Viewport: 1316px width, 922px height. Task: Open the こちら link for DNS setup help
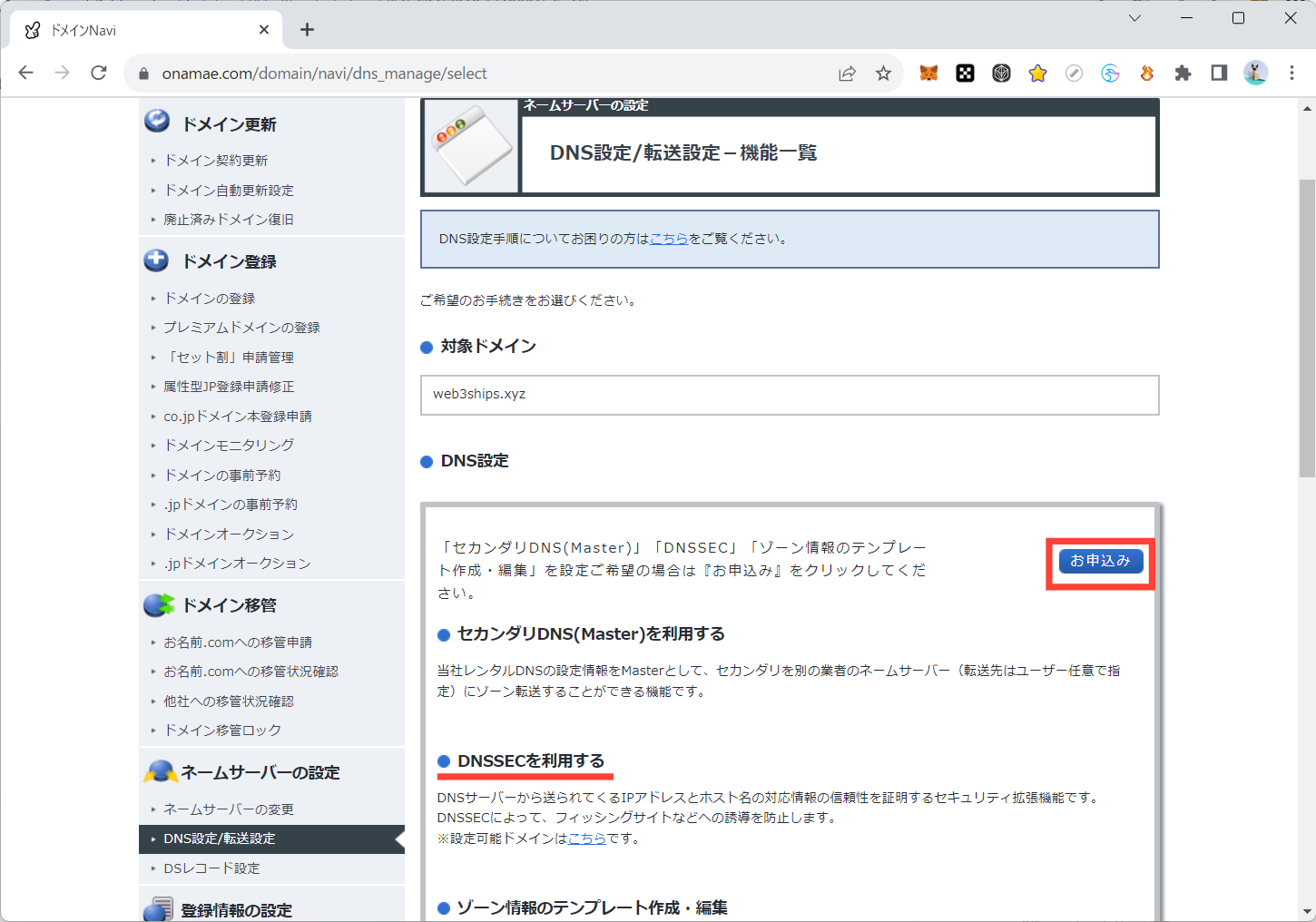tap(669, 239)
